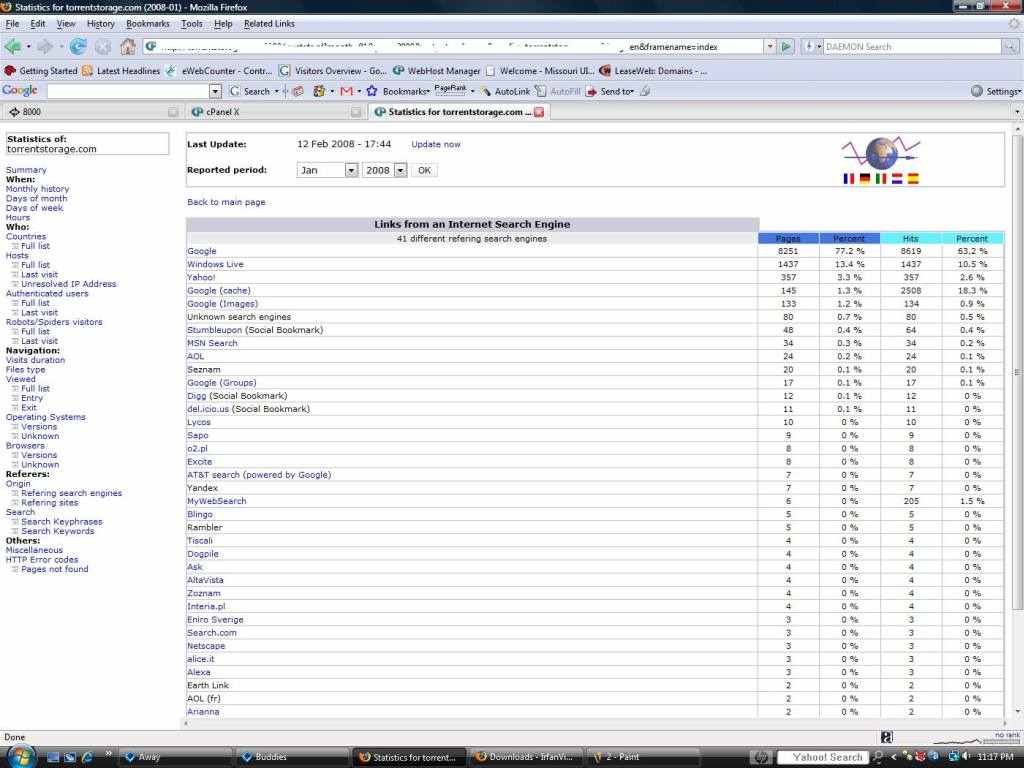Click the Google toolbar bookmarks star icon
Viewport: 1024px width, 768px height.
click(371, 91)
